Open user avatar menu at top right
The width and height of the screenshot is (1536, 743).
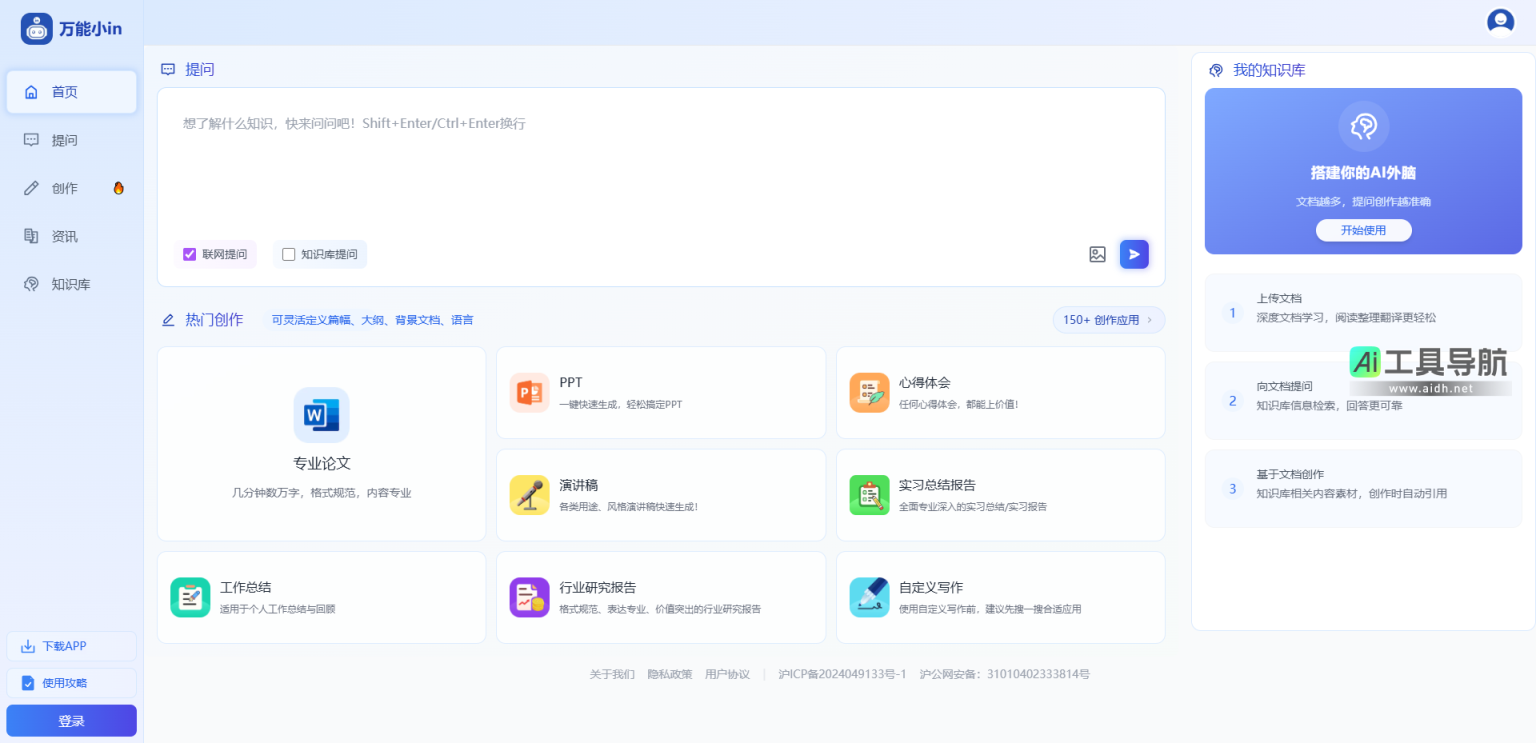[1500, 20]
